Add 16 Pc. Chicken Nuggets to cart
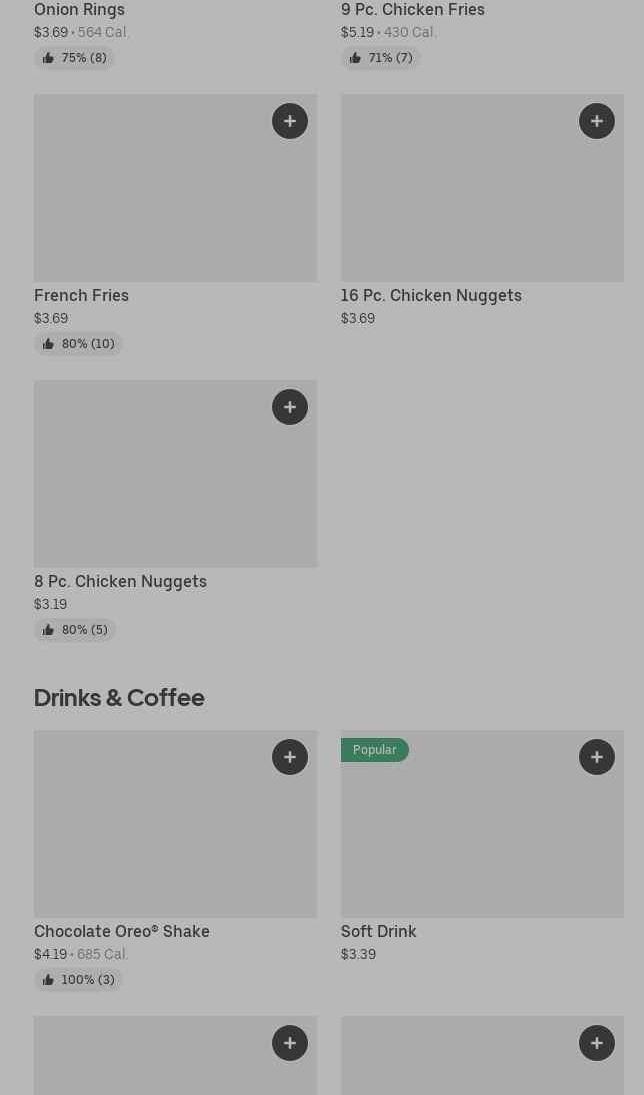Viewport: 644px width, 1095px height. 597,121
